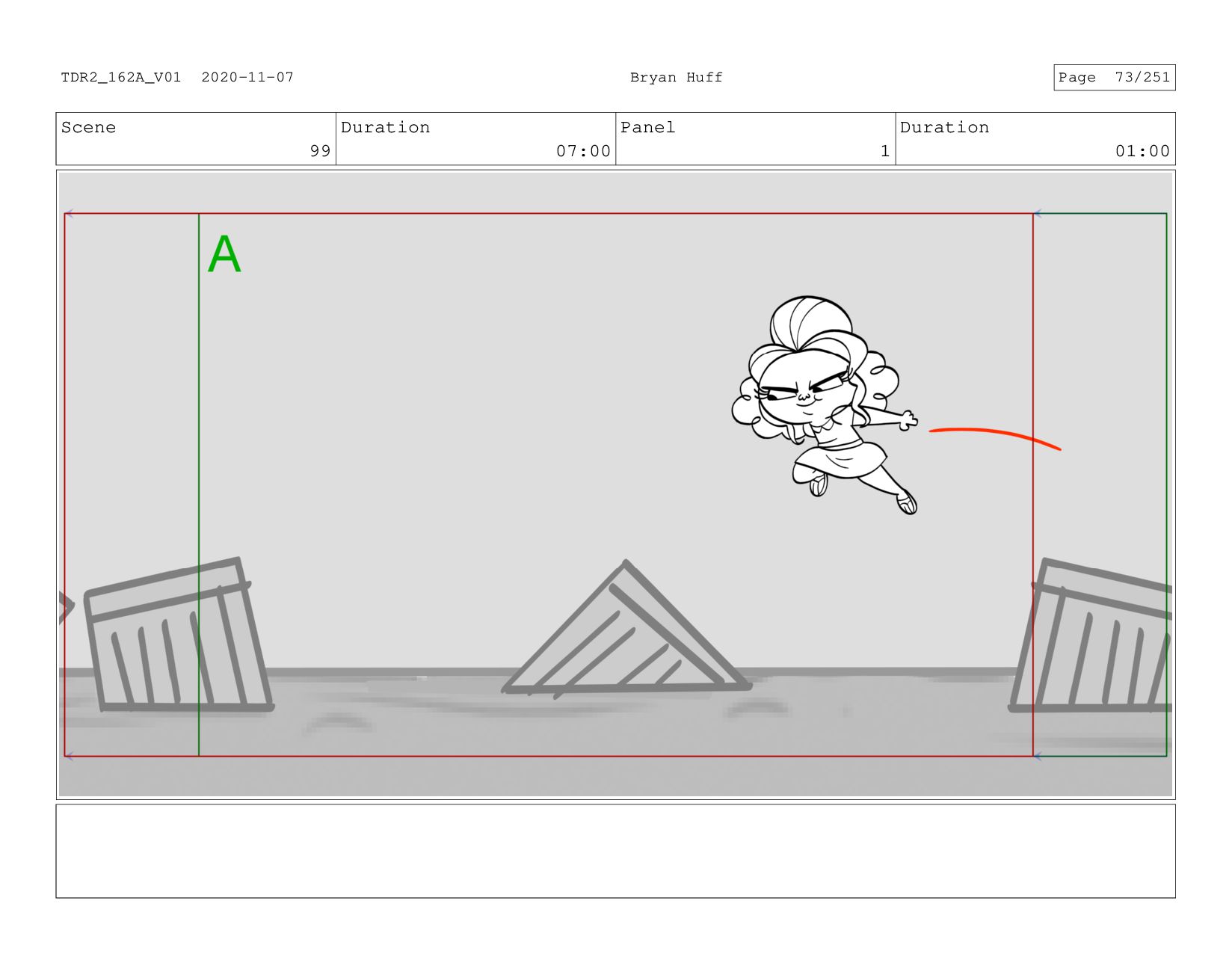Viewport: 1232px width, 954px height.
Task: Click the scene duration value 07:00
Action: [583, 151]
